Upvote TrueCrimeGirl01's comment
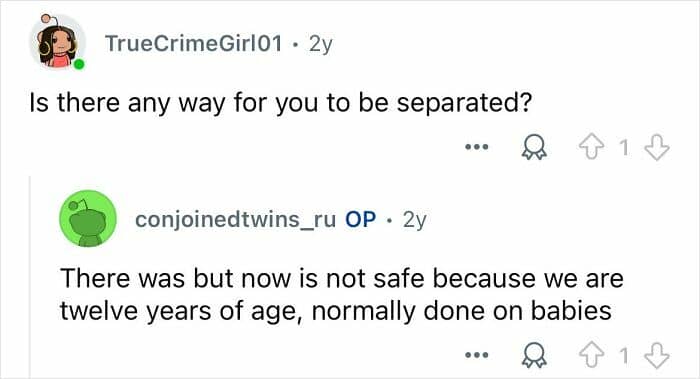This screenshot has width=700, height=379. (x=592, y=148)
